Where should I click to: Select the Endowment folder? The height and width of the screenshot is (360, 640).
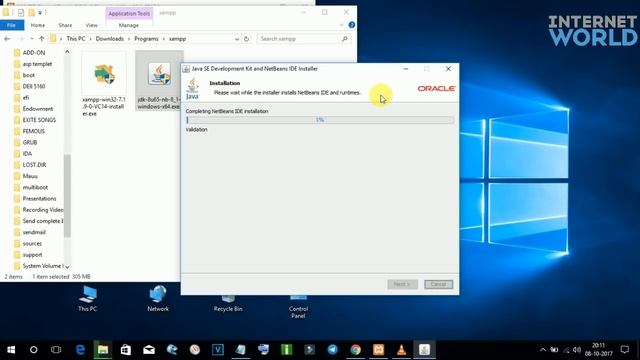(38, 109)
